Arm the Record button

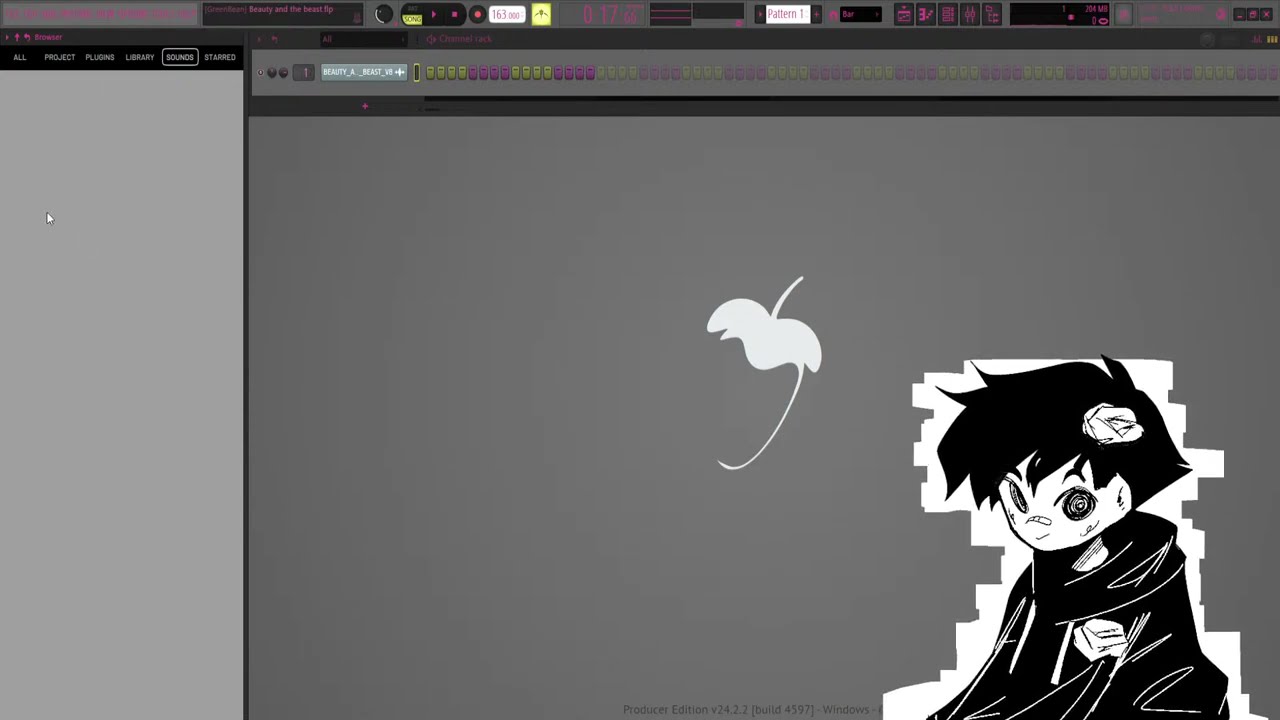[477, 14]
